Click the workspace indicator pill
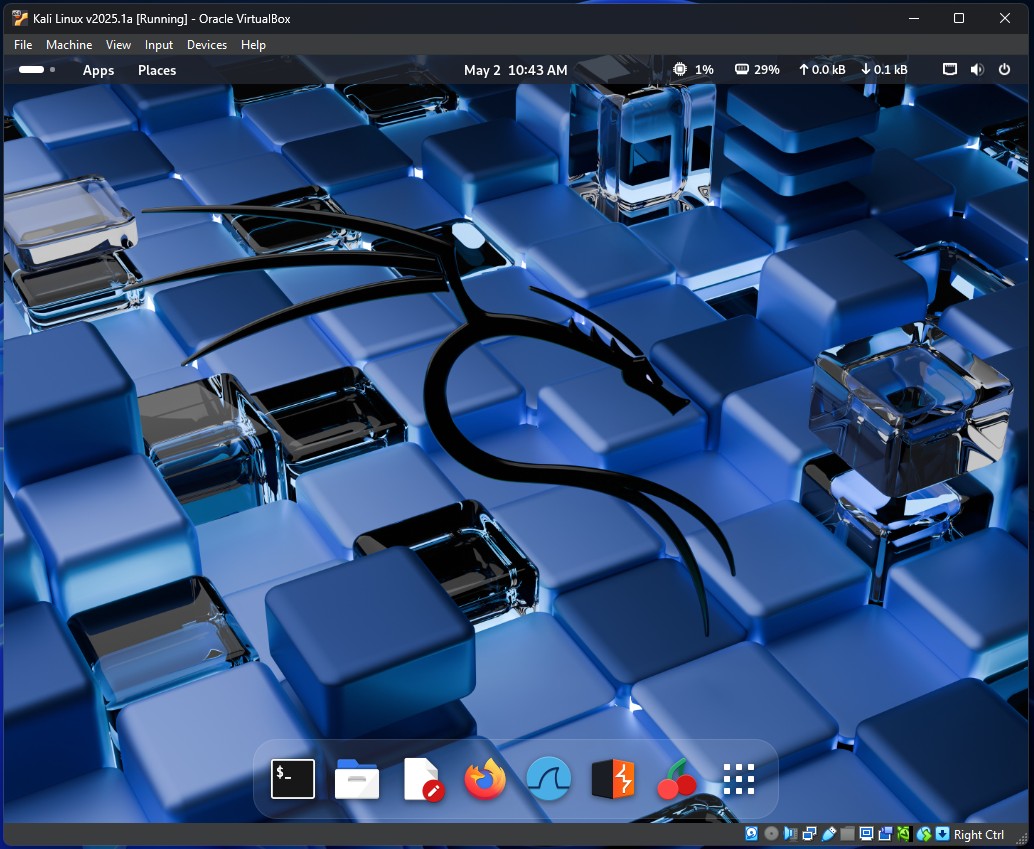1034x849 pixels. (32, 69)
